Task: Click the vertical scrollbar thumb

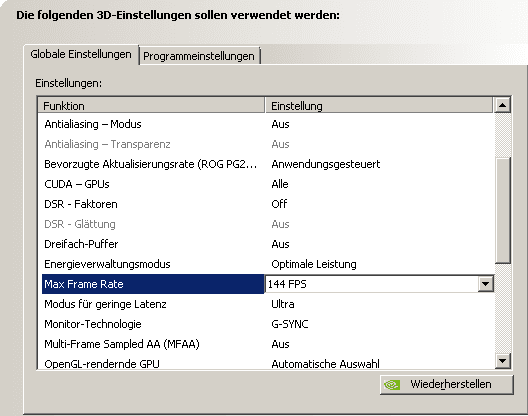Action: click(502, 210)
